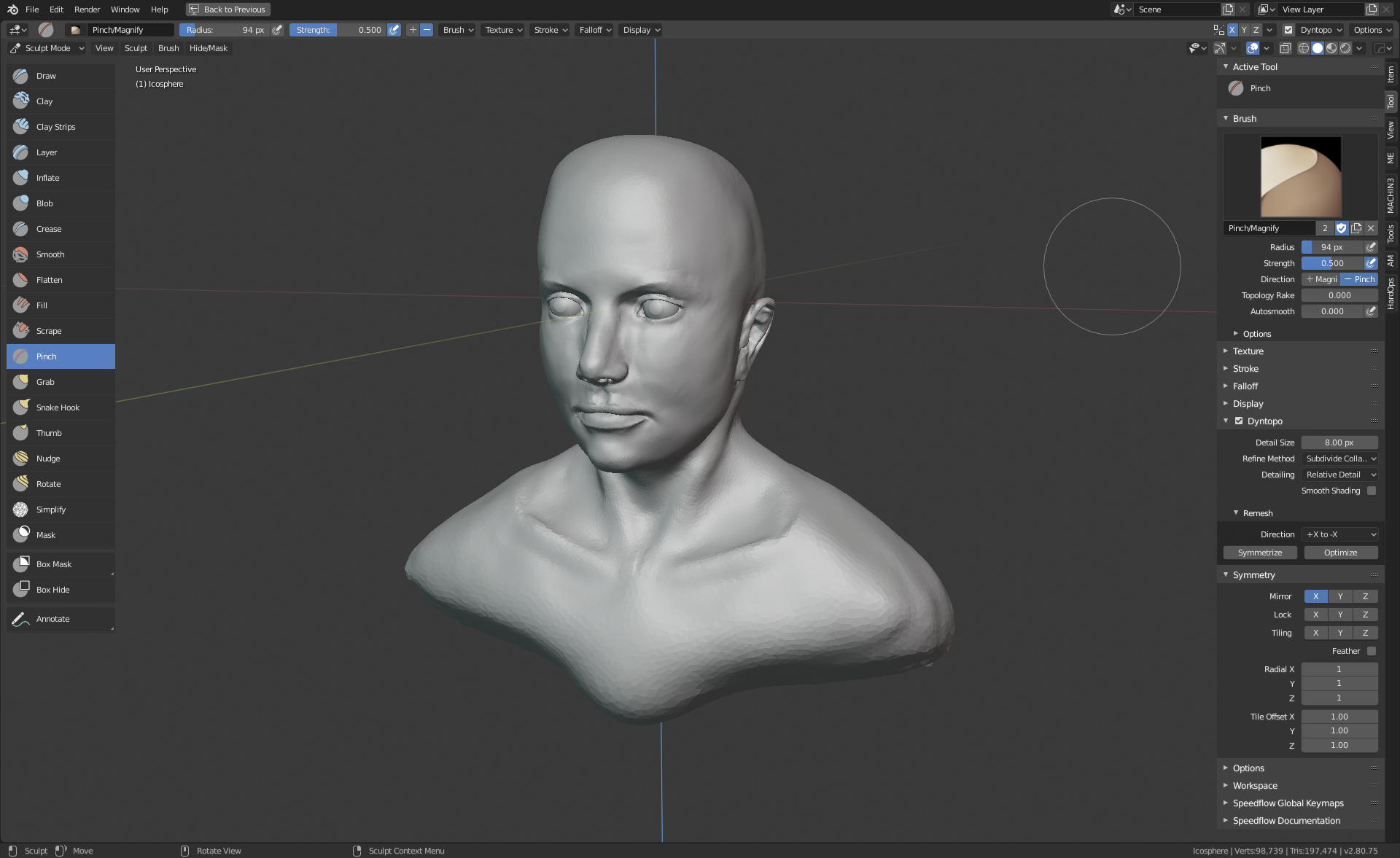Choose the Smooth brush tool
Image resolution: width=1400 pixels, height=858 pixels.
pyautogui.click(x=50, y=254)
